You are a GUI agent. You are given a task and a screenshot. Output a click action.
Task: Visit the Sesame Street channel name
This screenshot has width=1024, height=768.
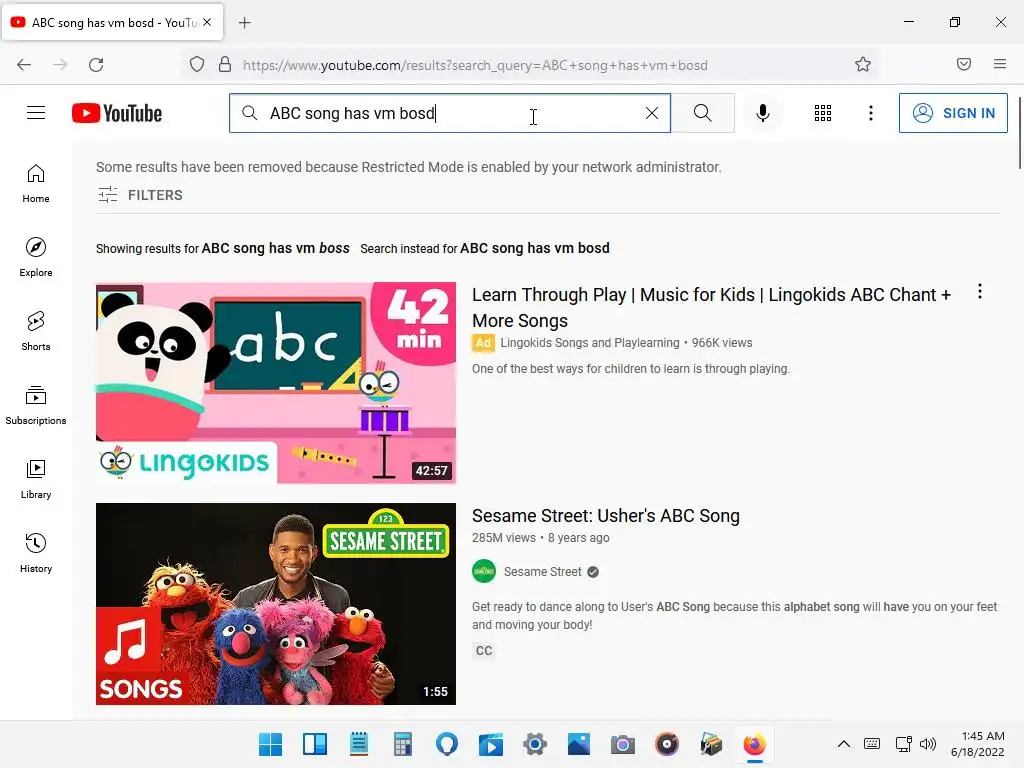[x=542, y=571]
